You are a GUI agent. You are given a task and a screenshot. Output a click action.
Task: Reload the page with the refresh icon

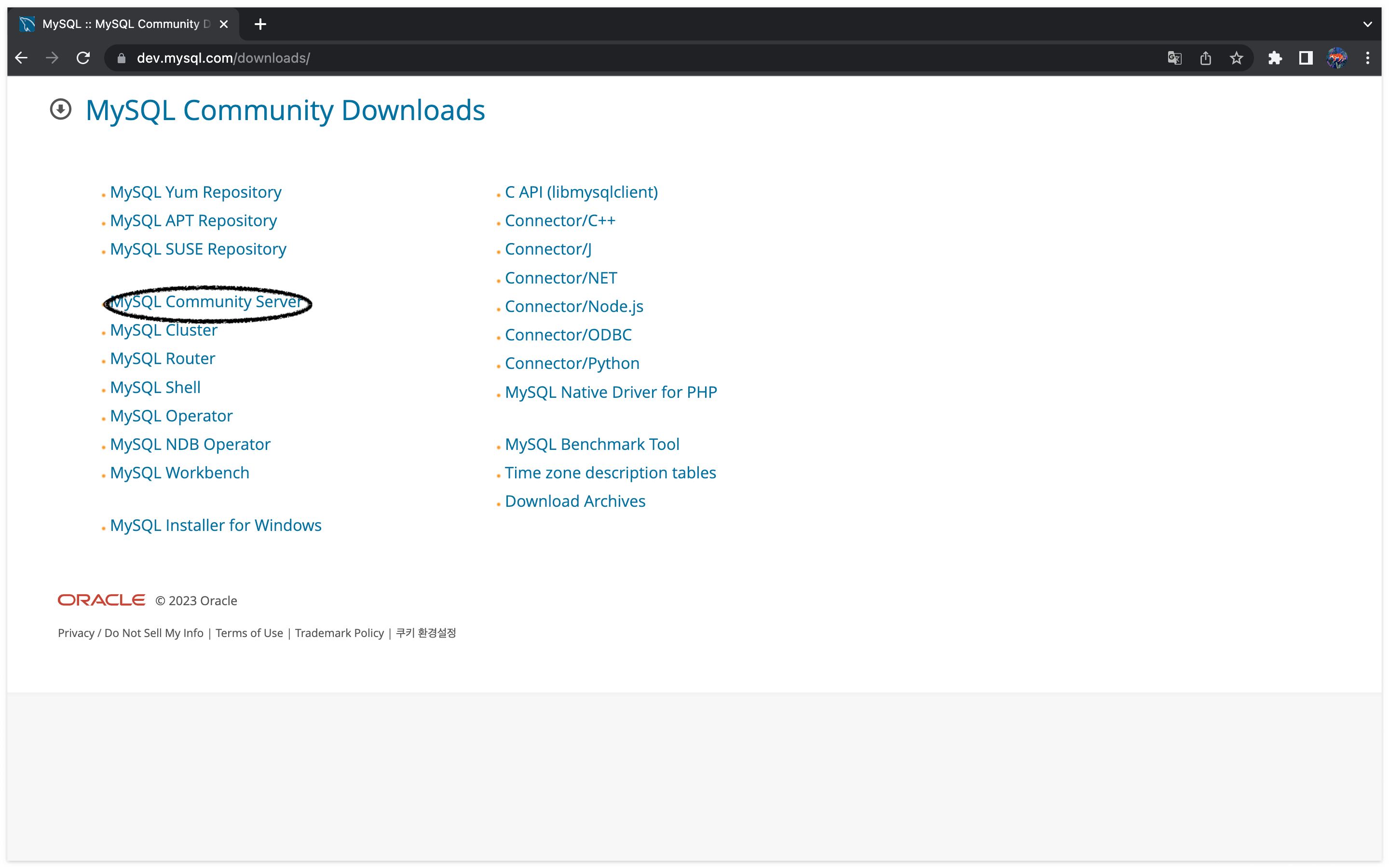[x=83, y=58]
